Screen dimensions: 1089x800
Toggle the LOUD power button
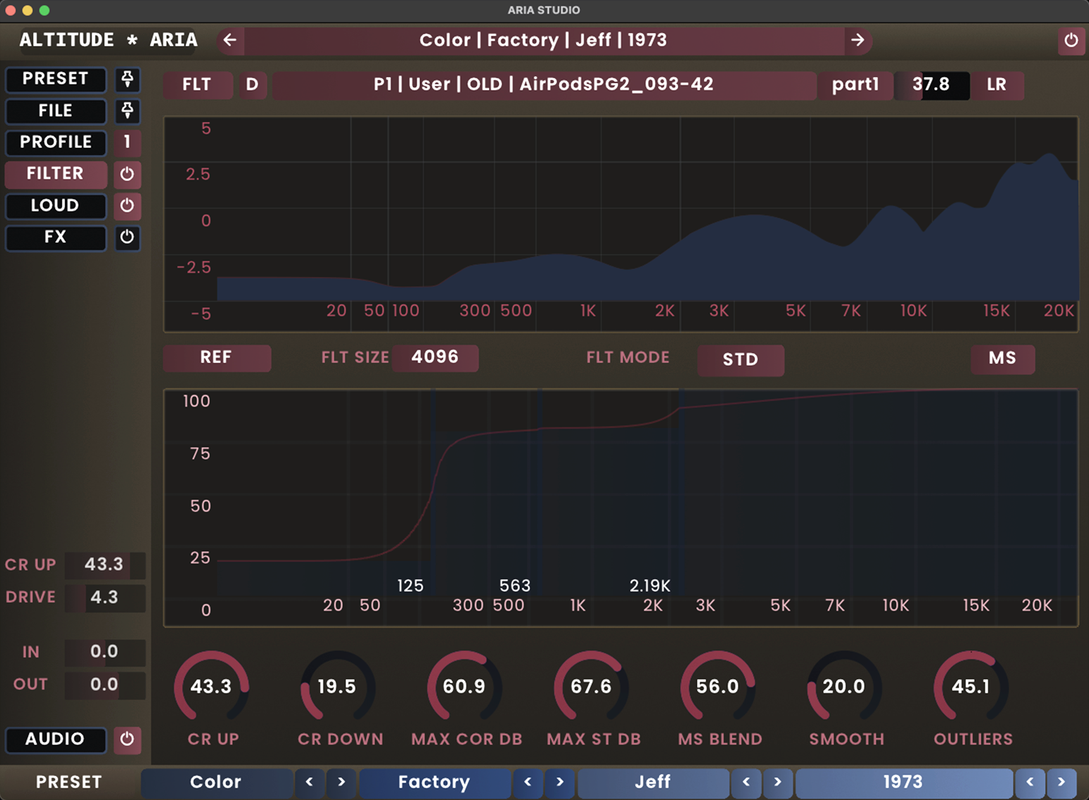(127, 206)
